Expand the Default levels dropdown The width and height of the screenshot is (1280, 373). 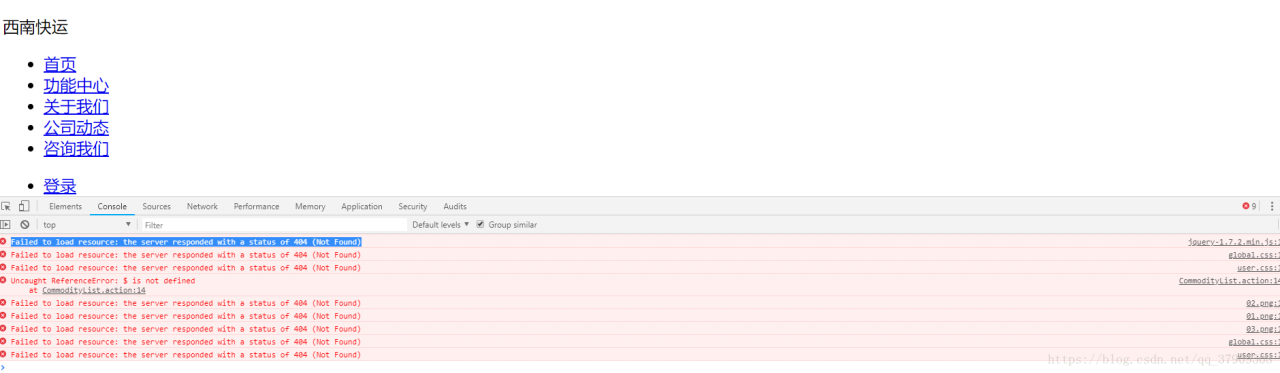click(x=441, y=225)
